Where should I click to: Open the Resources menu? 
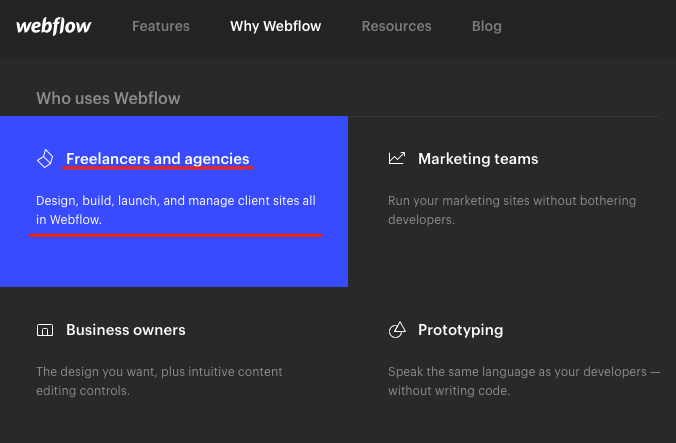click(x=396, y=26)
